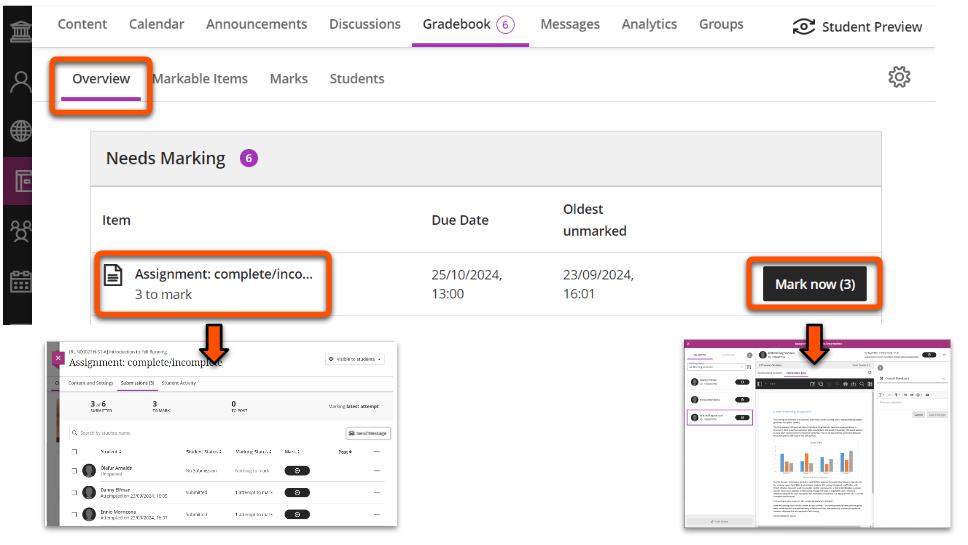
Task: Tick the checkbox beside Ennio Morricone
Action: [x=74, y=516]
